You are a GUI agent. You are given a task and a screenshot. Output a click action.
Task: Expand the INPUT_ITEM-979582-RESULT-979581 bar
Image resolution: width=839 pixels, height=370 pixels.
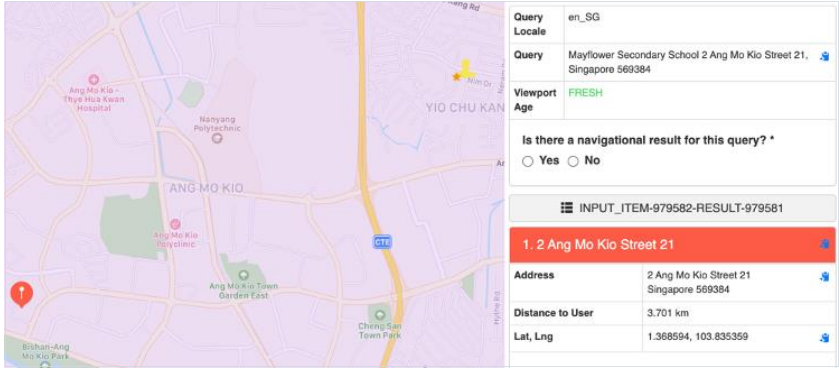point(672,208)
